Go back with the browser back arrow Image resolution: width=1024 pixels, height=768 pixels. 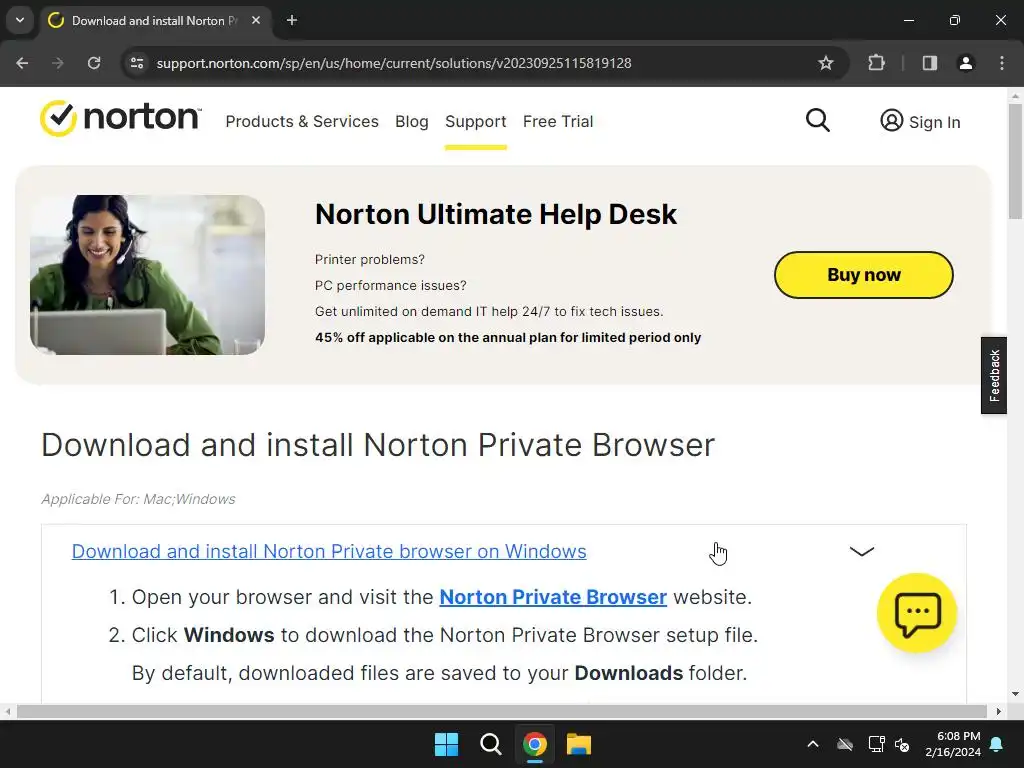[22, 63]
